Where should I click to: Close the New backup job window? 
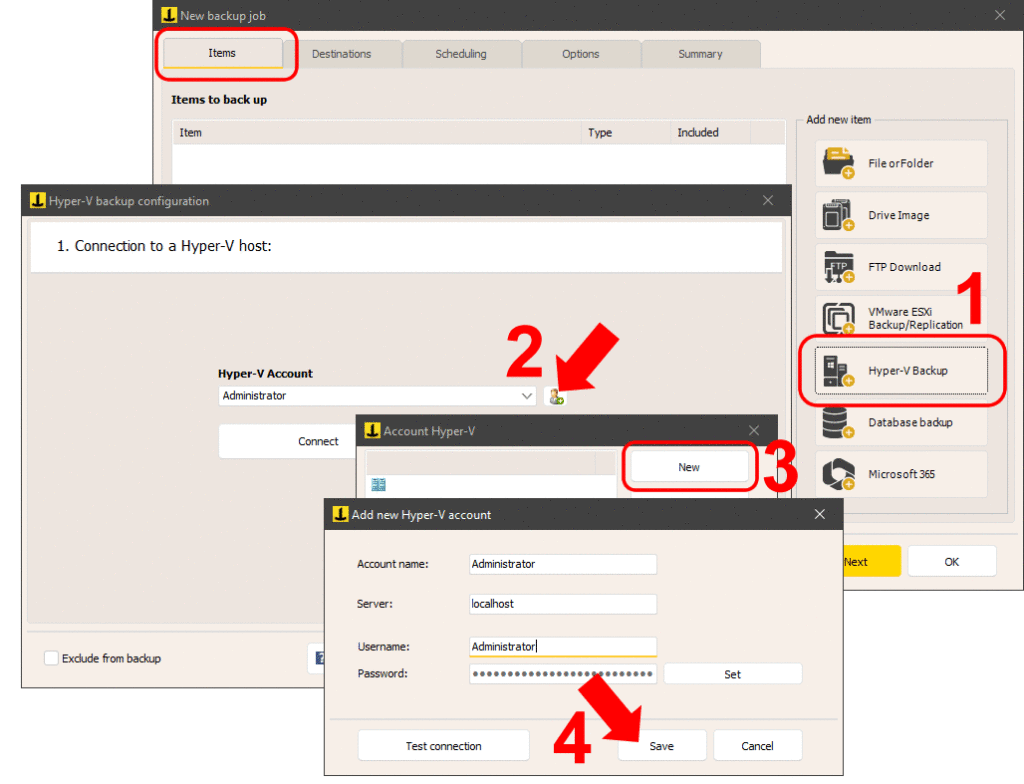pyautogui.click(x=1000, y=15)
